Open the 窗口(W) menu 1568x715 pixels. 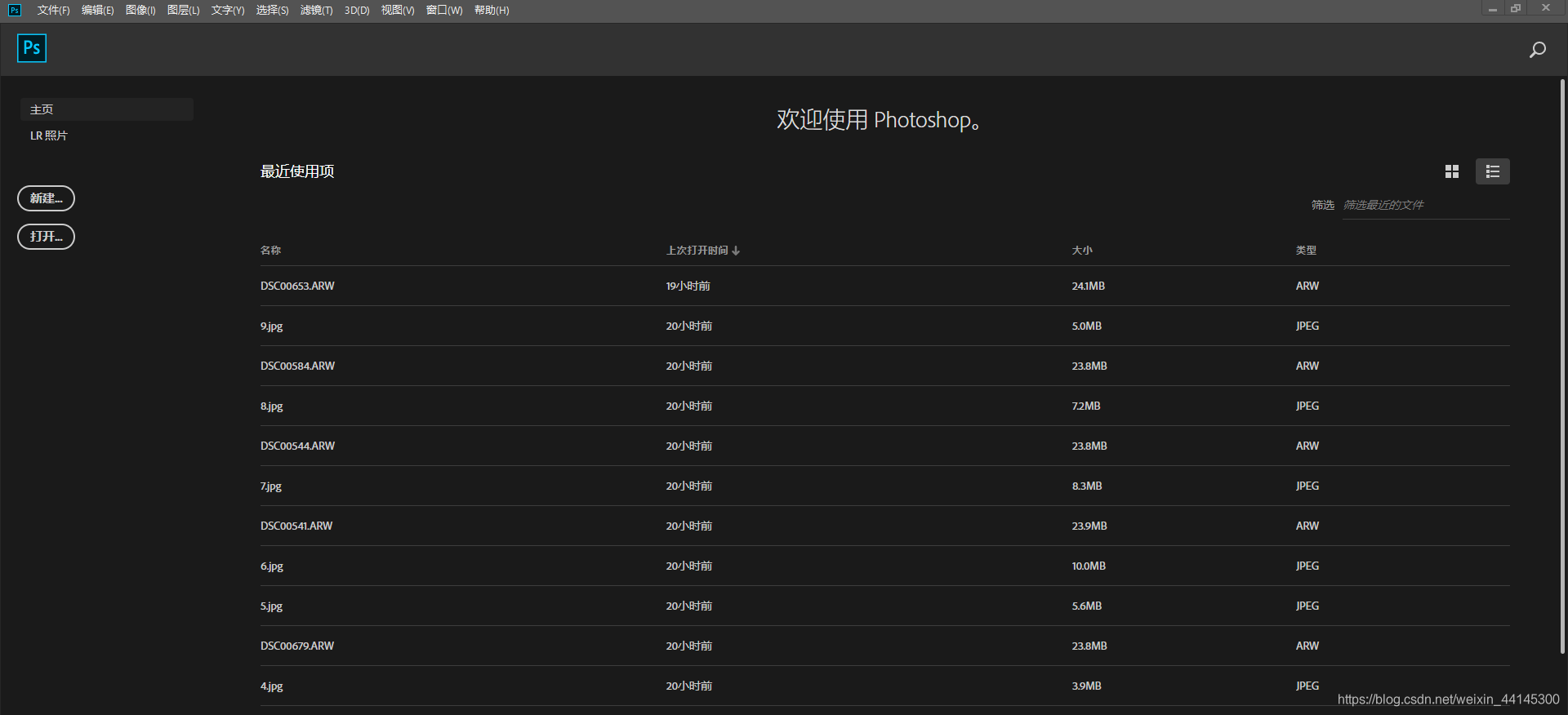444,10
